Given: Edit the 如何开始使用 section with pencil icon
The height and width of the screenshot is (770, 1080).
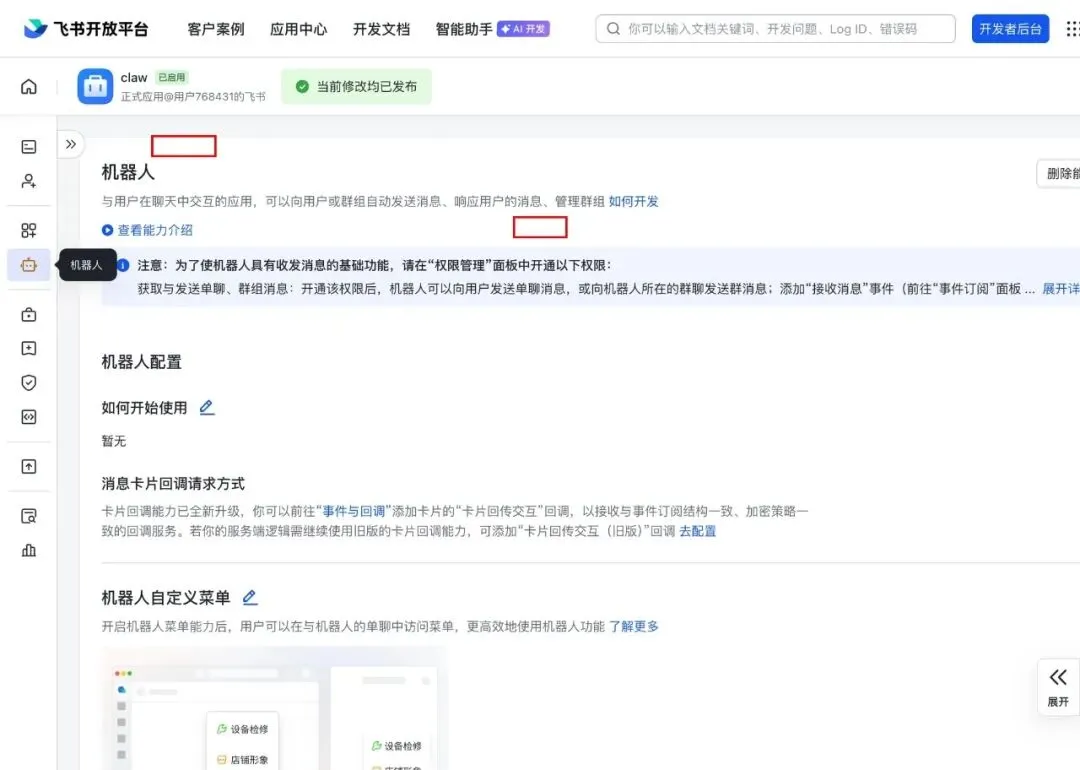Looking at the screenshot, I should point(207,408).
